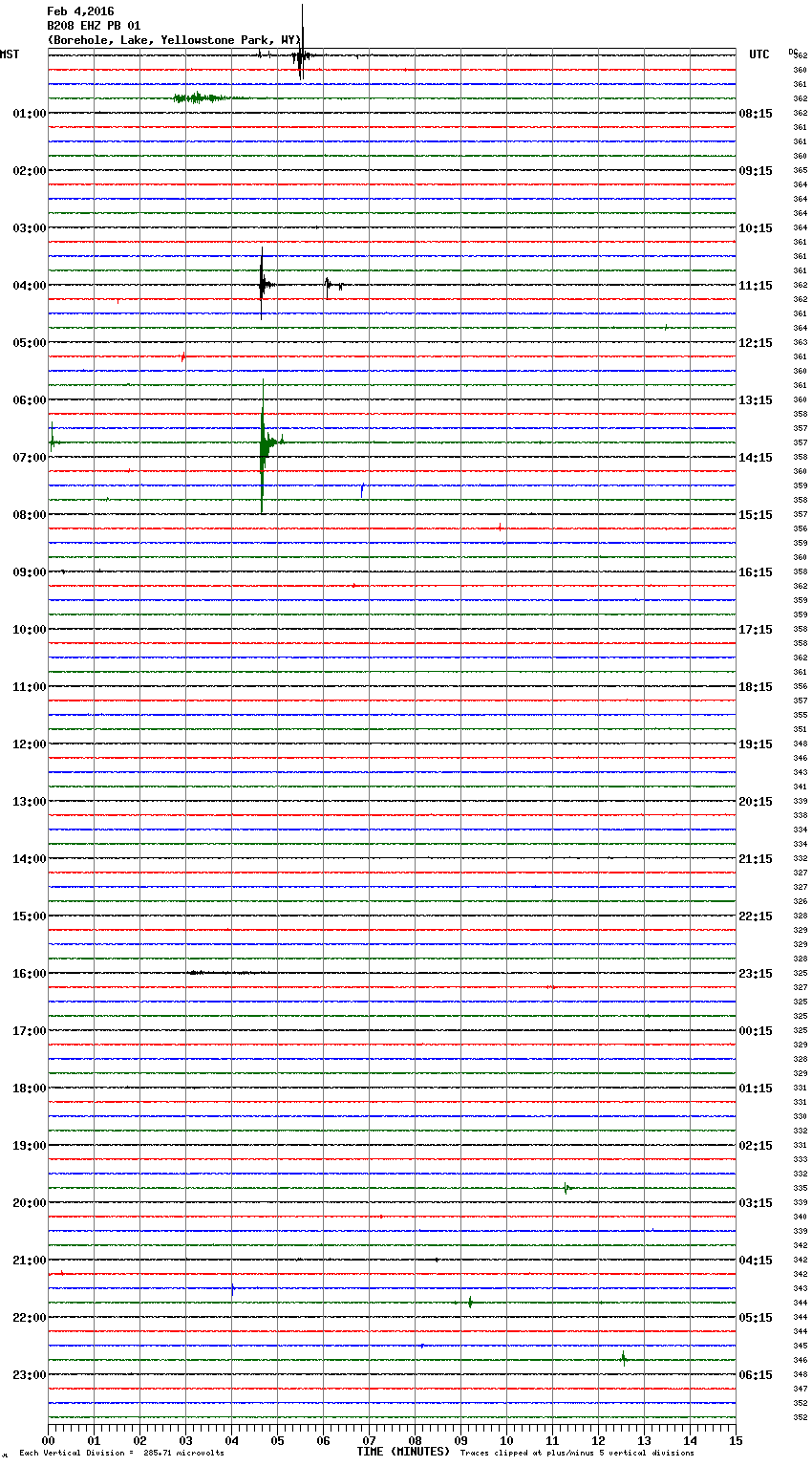This screenshot has height=1466, width=812.
Task: Select the 07:00 MST hour label
Action: pyautogui.click(x=29, y=458)
